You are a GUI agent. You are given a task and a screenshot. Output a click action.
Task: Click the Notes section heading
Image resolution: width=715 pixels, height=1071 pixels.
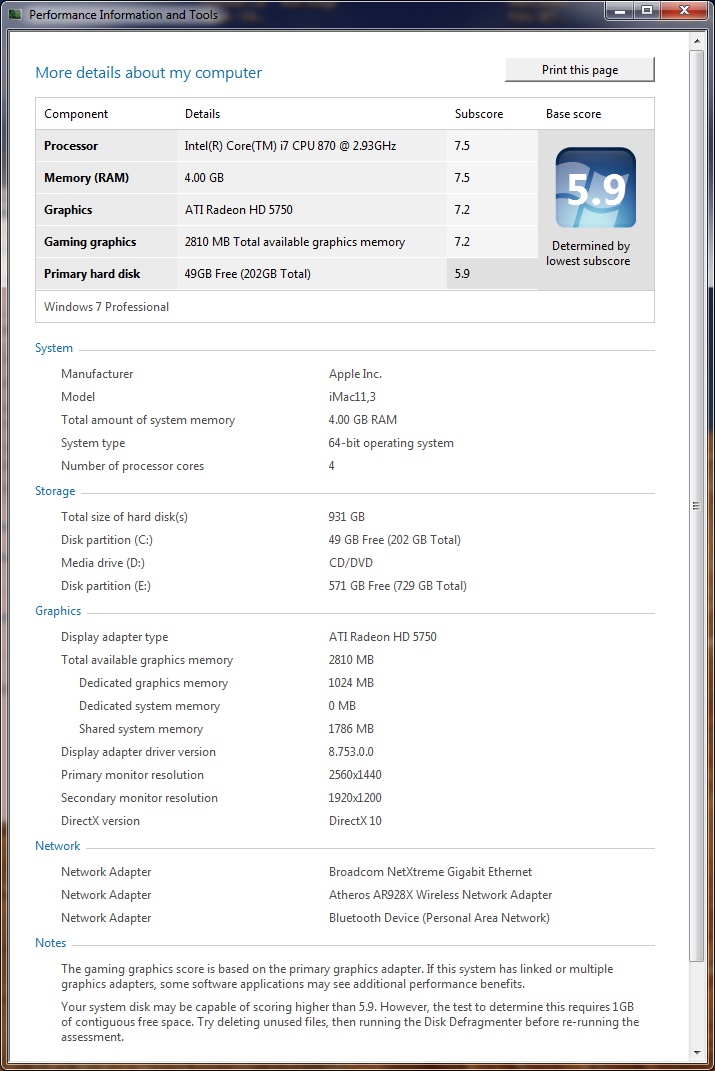[x=51, y=943]
